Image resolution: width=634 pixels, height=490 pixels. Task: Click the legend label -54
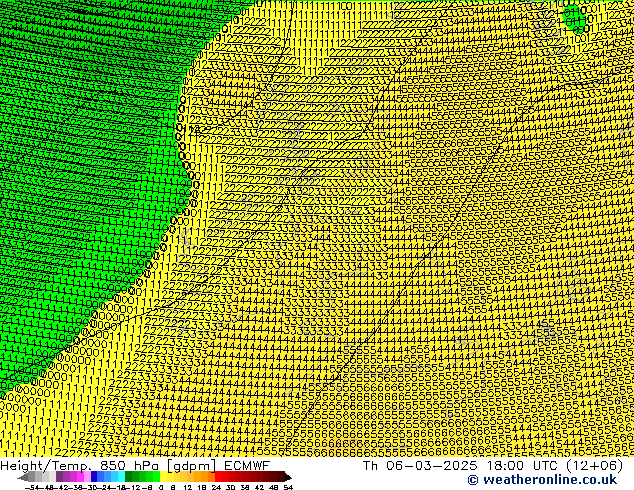[32, 487]
